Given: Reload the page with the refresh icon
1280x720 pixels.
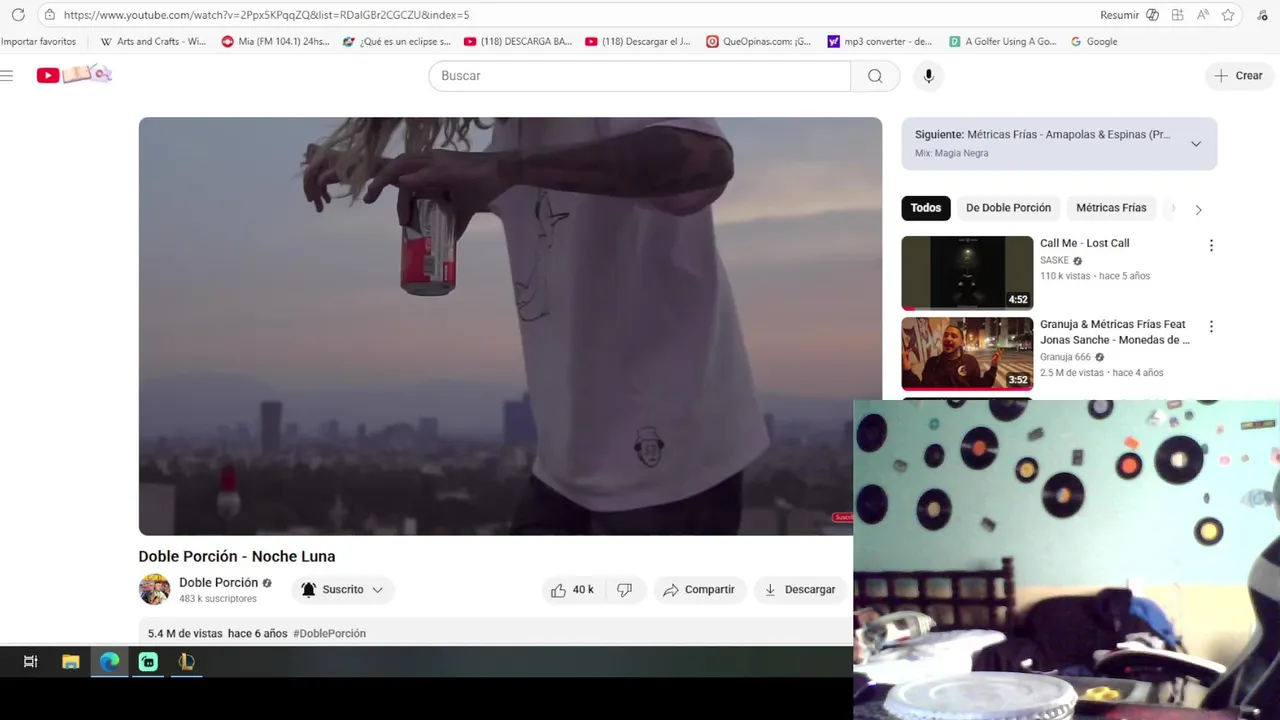Looking at the screenshot, I should pyautogui.click(x=18, y=15).
